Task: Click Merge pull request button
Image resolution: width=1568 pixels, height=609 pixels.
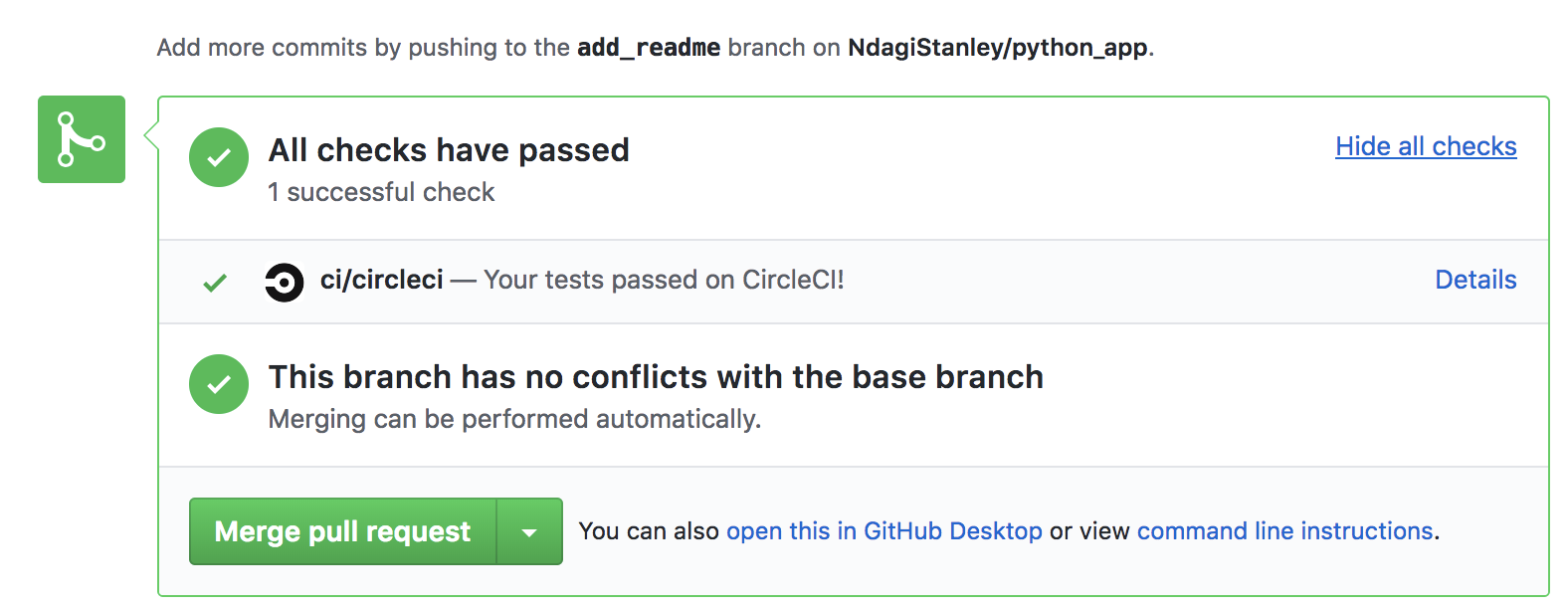Action: point(342,531)
